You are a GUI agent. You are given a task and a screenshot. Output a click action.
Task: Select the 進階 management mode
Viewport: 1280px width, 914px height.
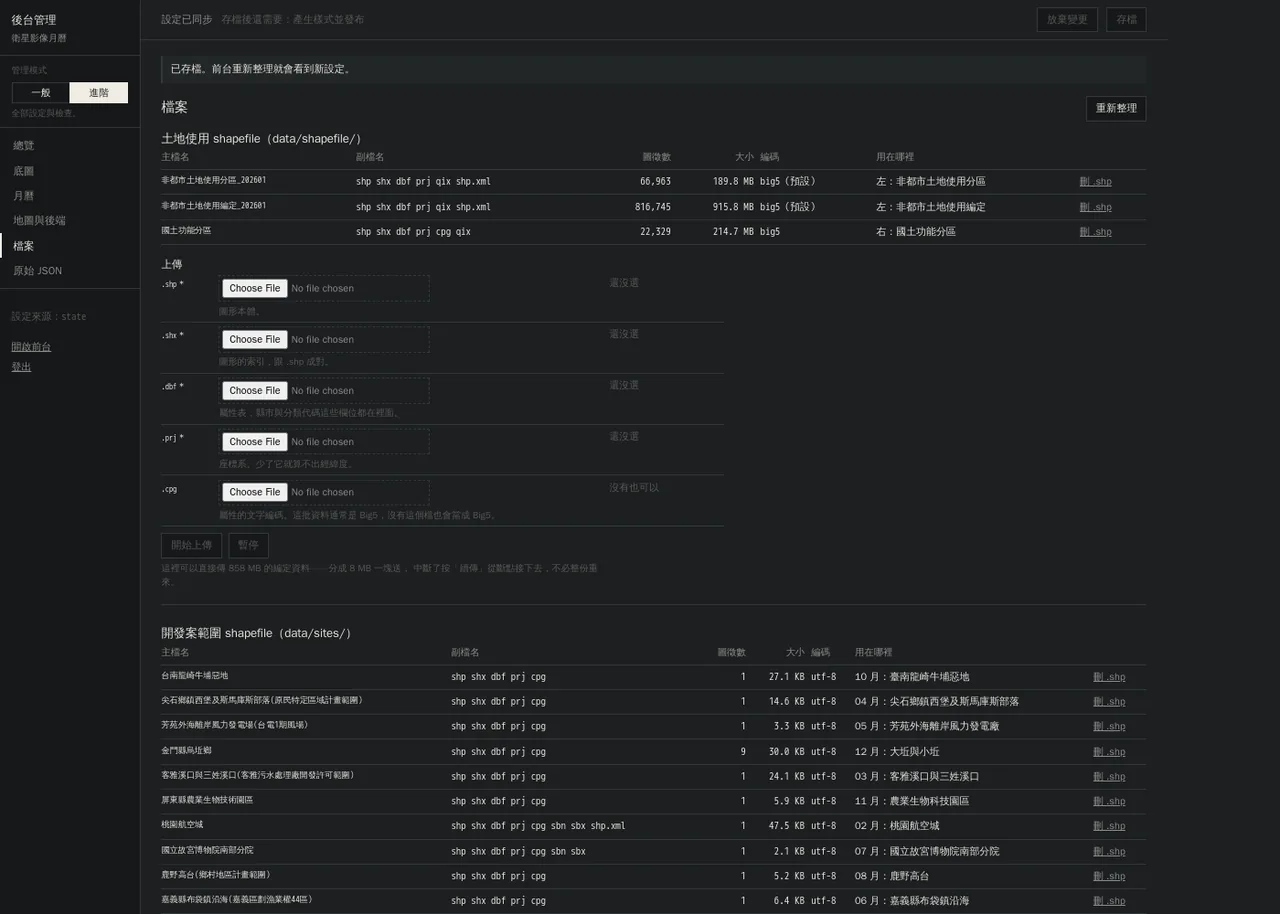[99, 93]
